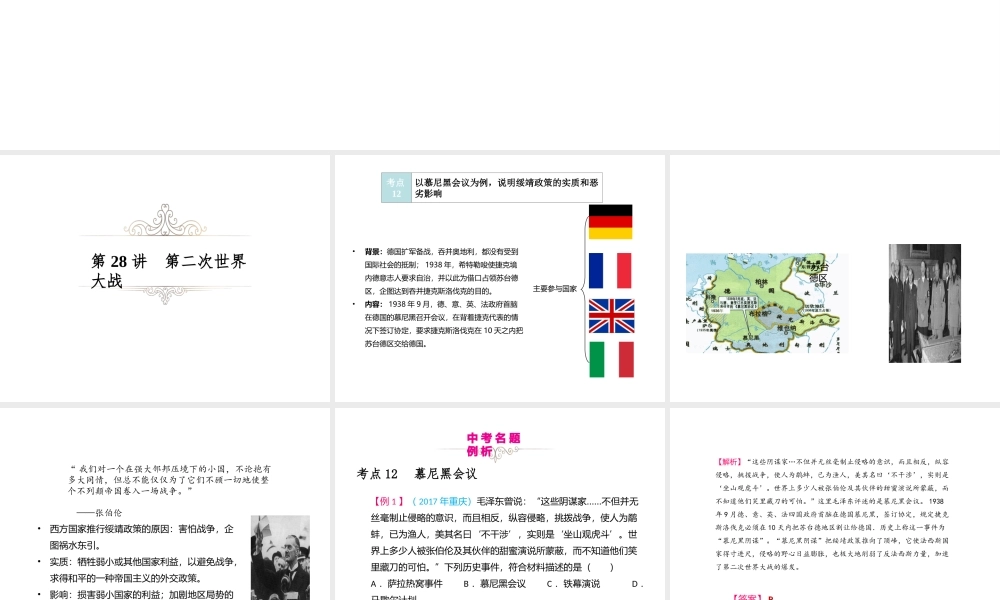This screenshot has height=600, width=1000.
Task: Click the 张伯伦 quote attribution
Action: pos(99,513)
